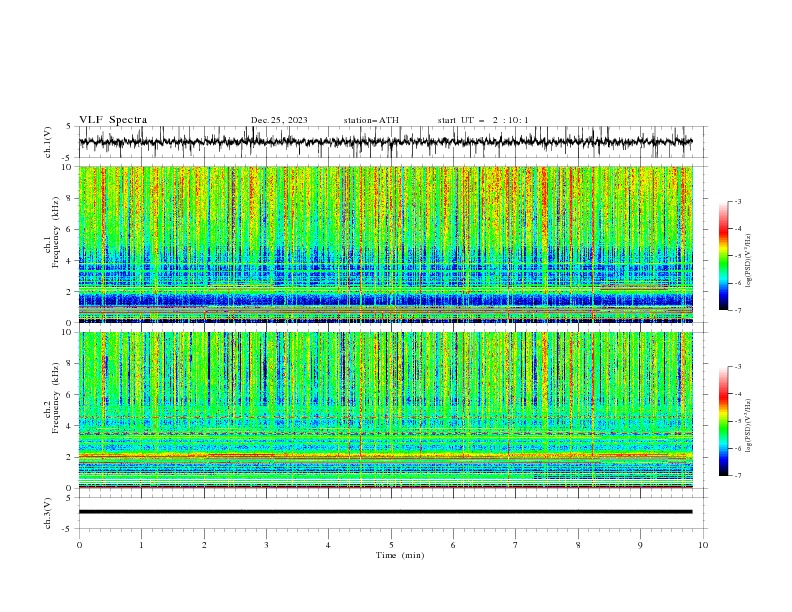
Task: Click the "0" tick on Time axis
Action: [79, 545]
